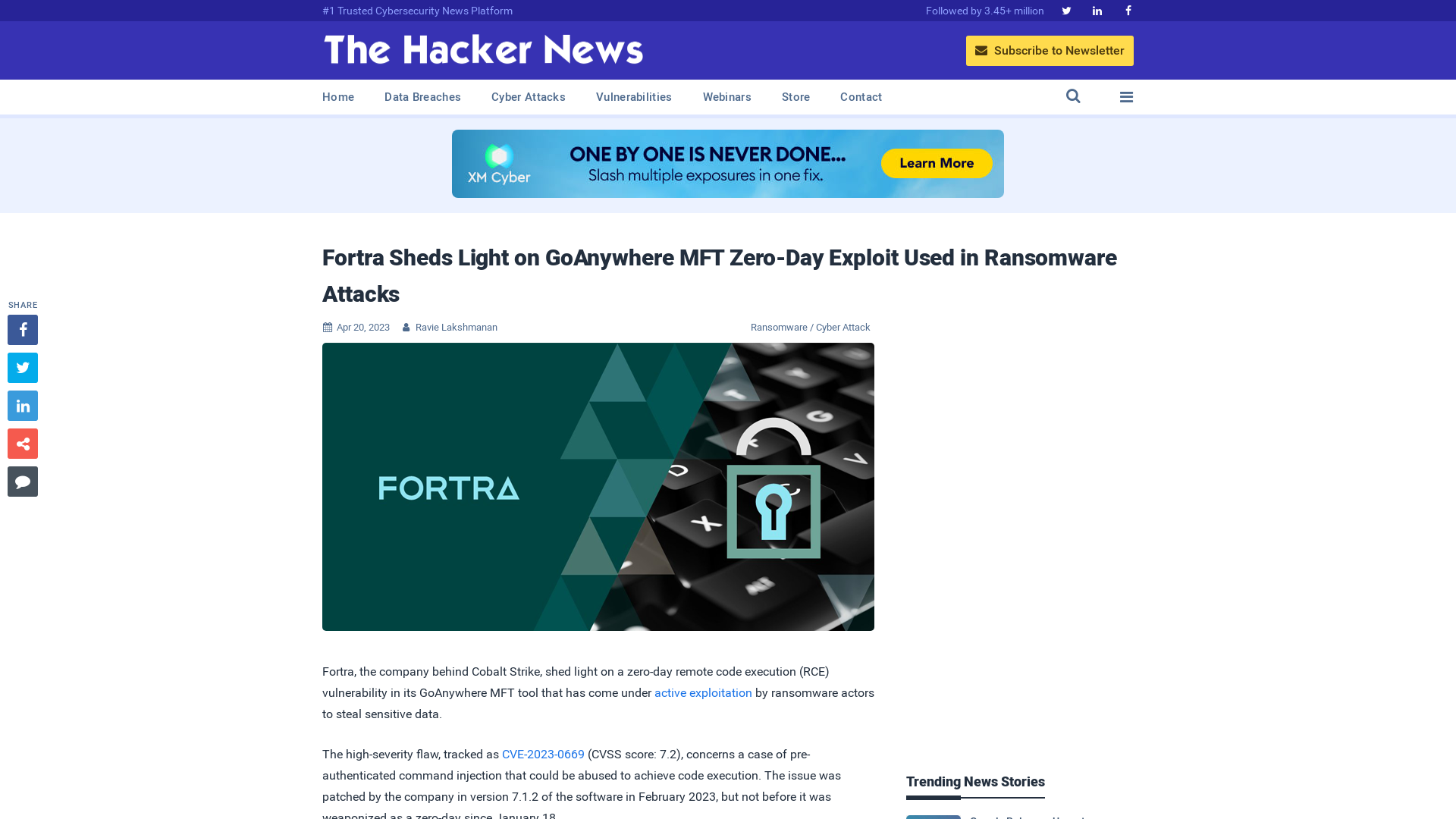The height and width of the screenshot is (819, 1456).
Task: Click the LinkedIn share icon
Action: (x=22, y=405)
